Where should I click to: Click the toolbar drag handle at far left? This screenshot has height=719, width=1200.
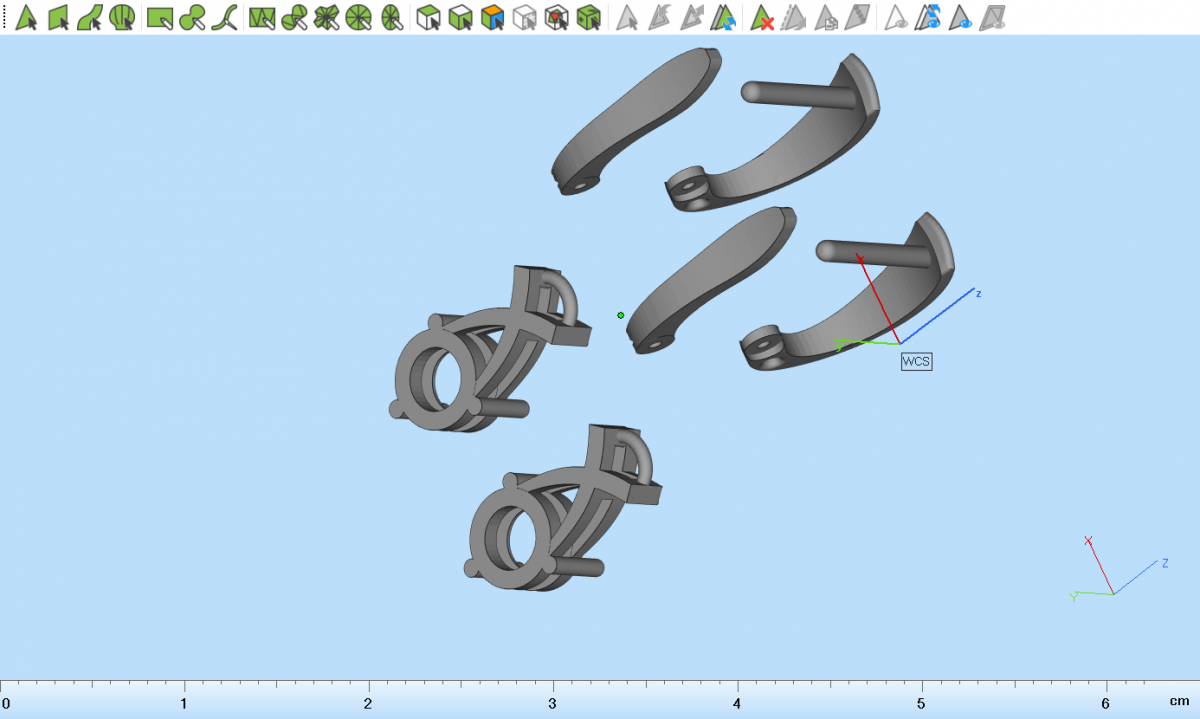point(4,17)
